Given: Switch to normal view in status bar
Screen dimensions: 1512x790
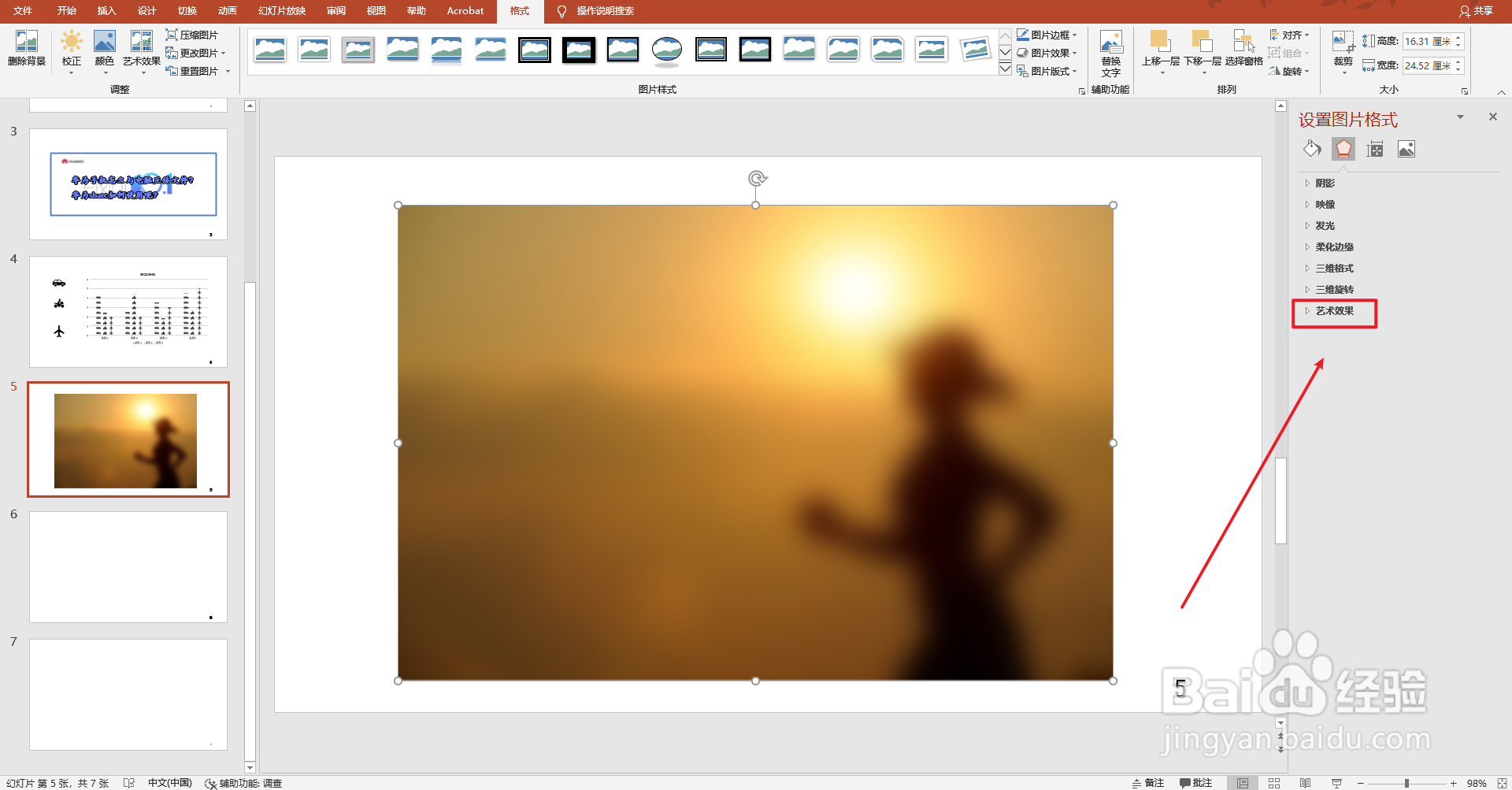Looking at the screenshot, I should (x=1243, y=783).
